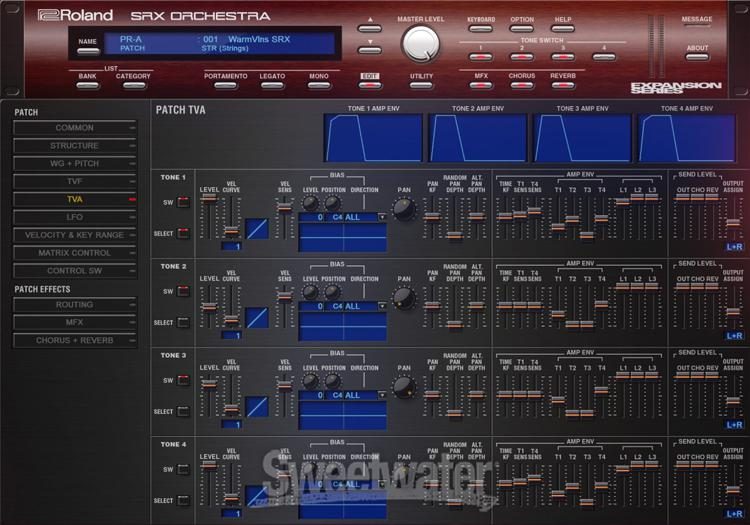Screen dimensions: 750x525
Task: Open the Tone 3 Amp Env graph
Action: click(x=582, y=138)
